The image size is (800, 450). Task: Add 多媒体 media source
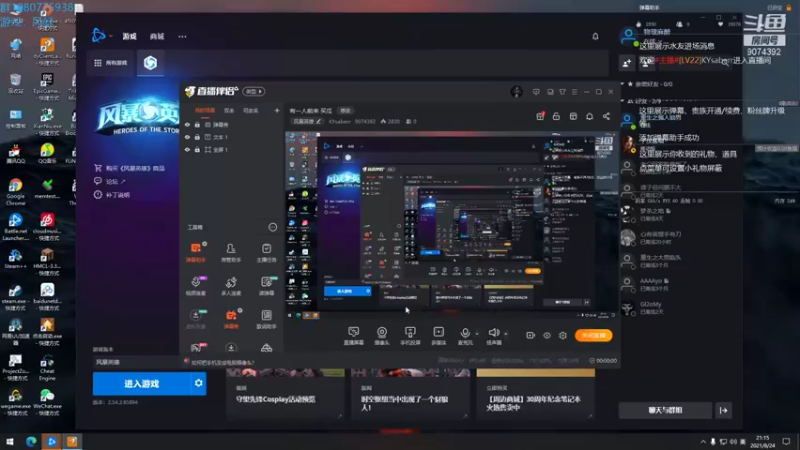(438, 336)
